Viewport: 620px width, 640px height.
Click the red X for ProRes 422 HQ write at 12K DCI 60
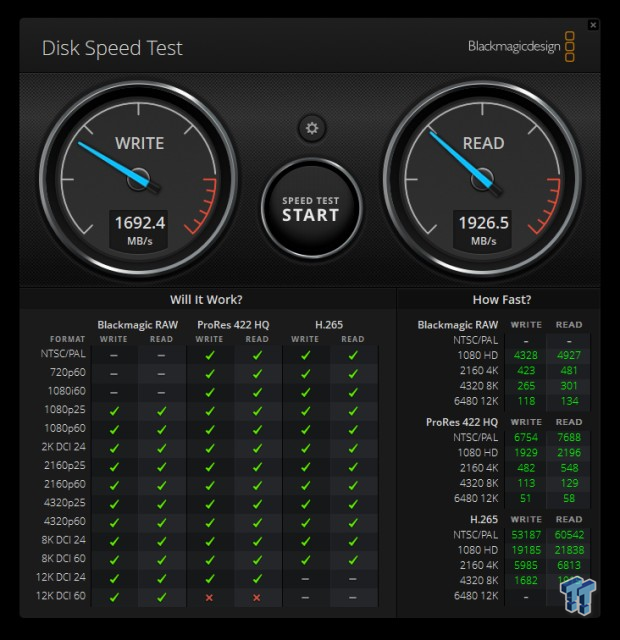[209, 598]
